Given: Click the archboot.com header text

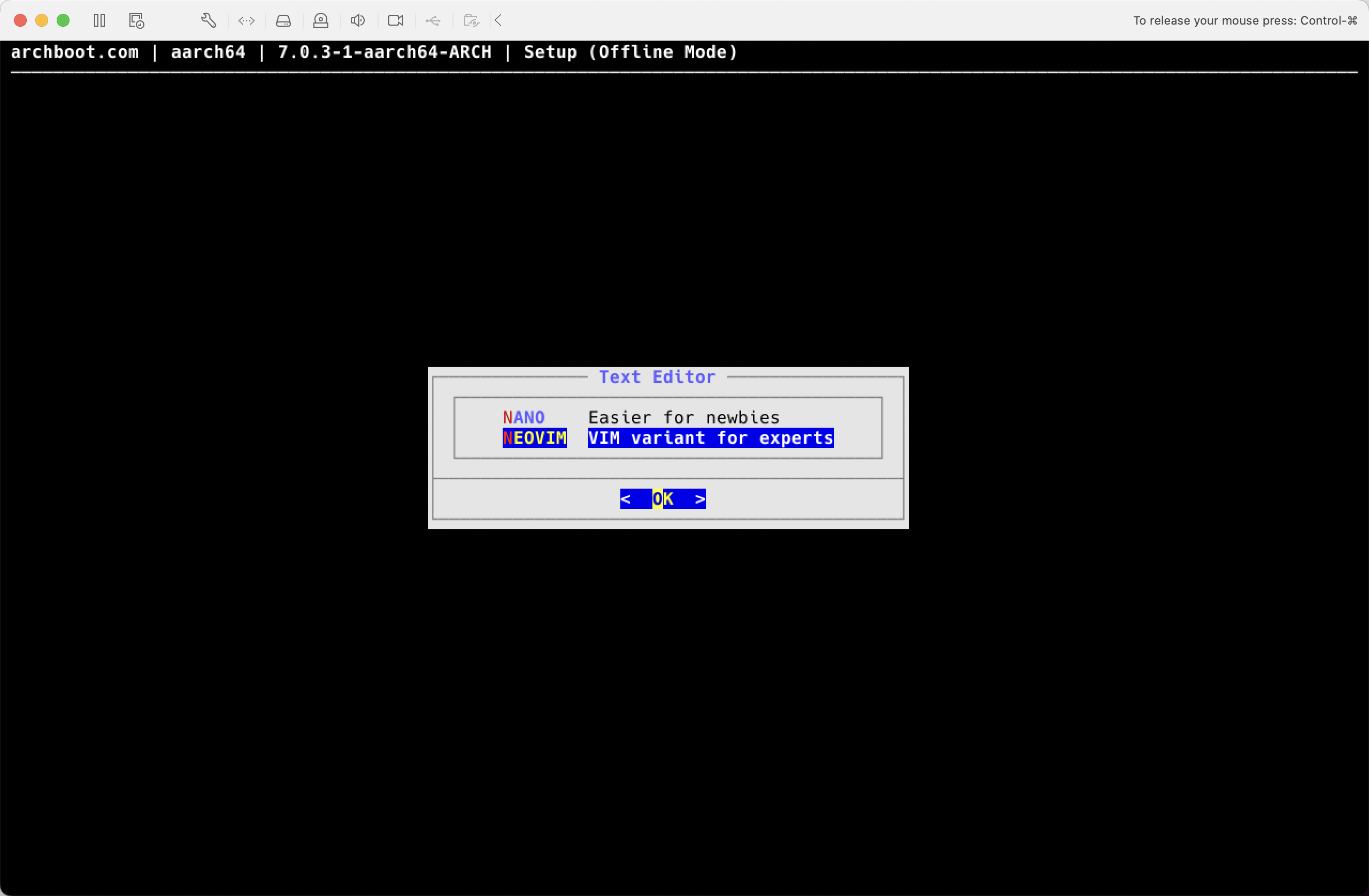Looking at the screenshot, I should point(75,52).
